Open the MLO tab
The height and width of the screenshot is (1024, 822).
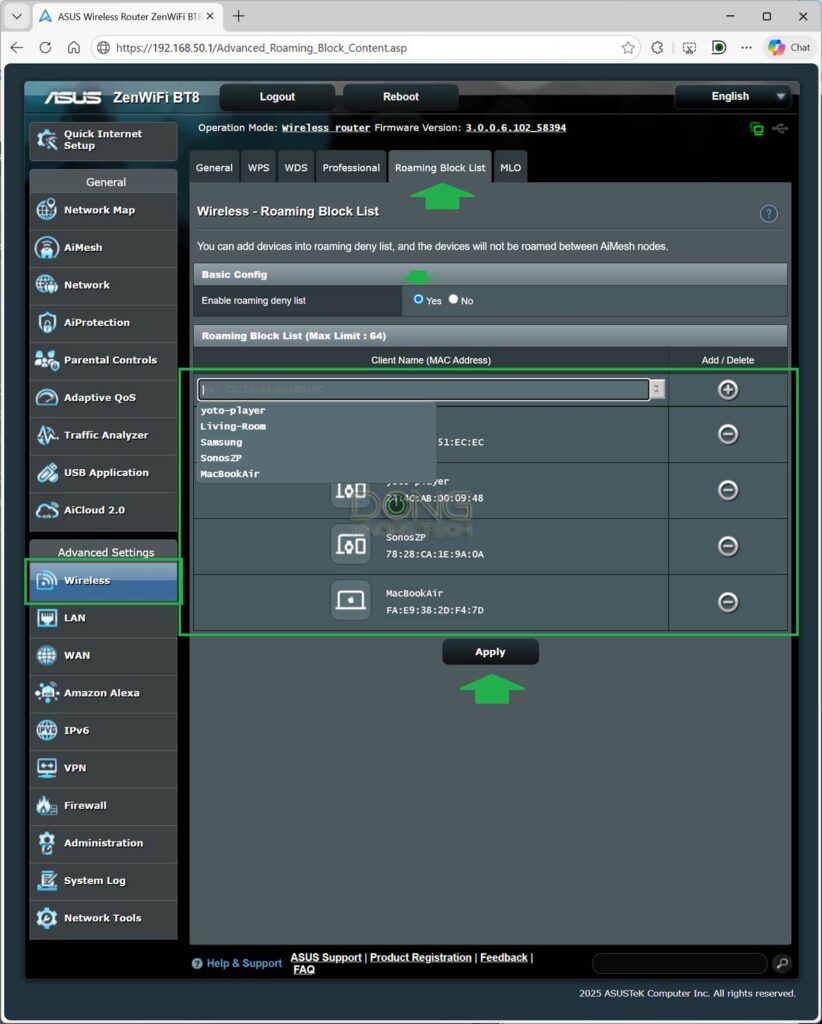point(510,167)
